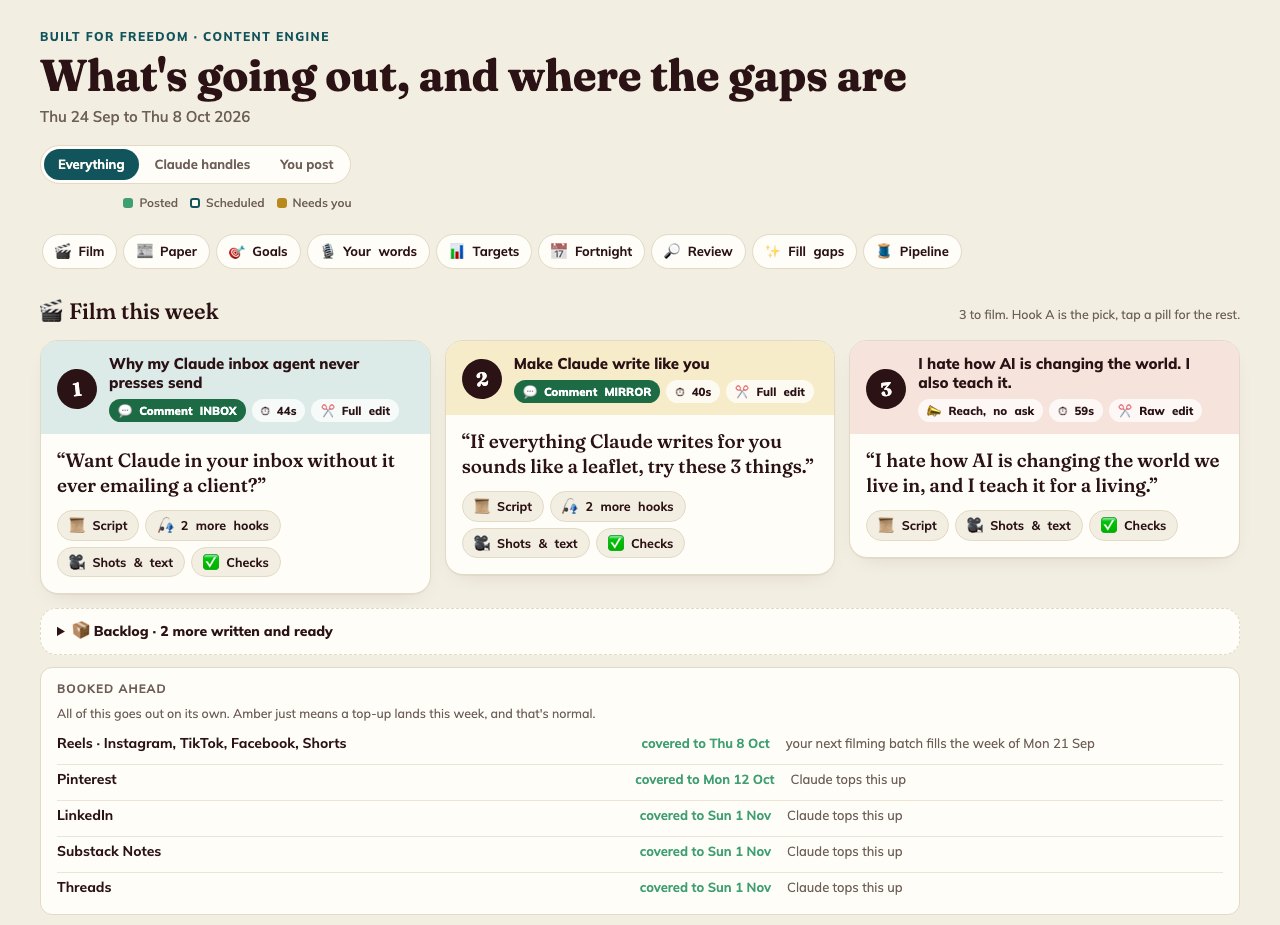Click the Comment MIRROR badge
The height and width of the screenshot is (925, 1280).
(x=587, y=392)
